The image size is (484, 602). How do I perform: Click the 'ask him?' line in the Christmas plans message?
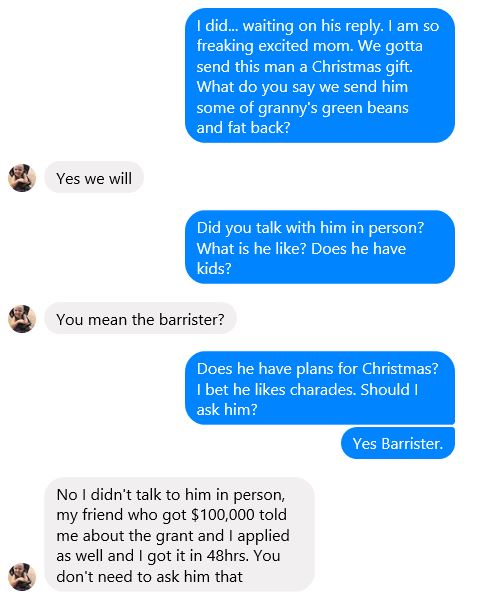227,409
